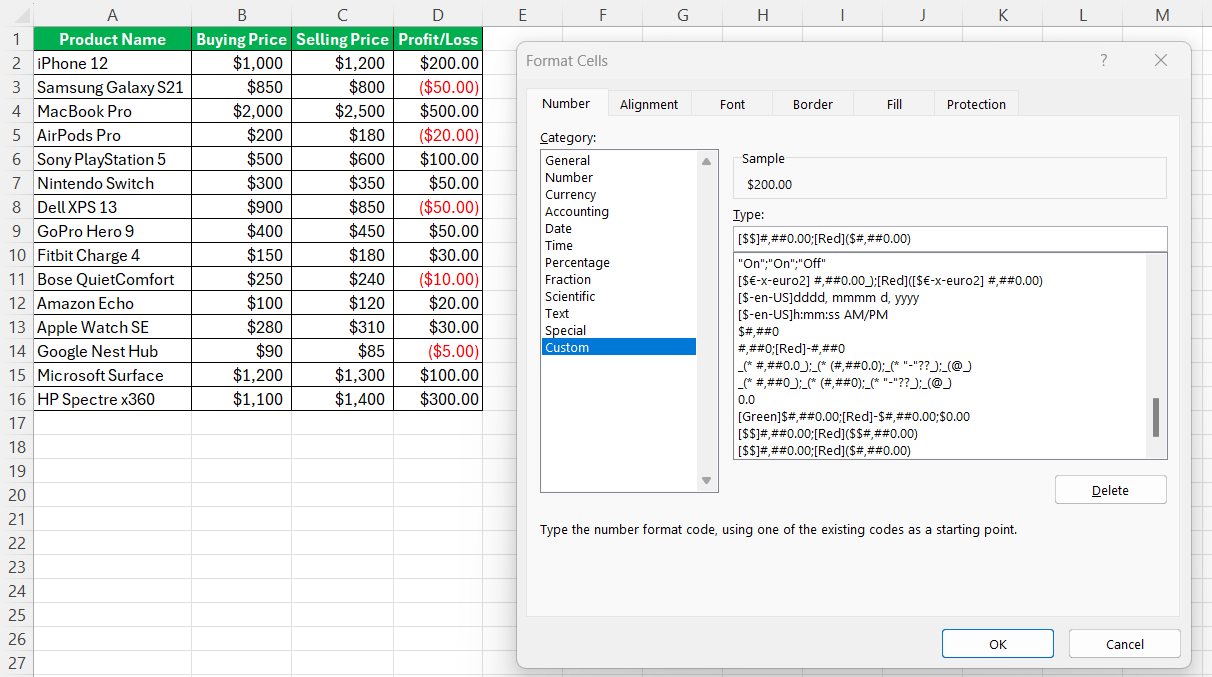Click the Profit/Loss header cell
The height and width of the screenshot is (677, 1212).
(438, 39)
